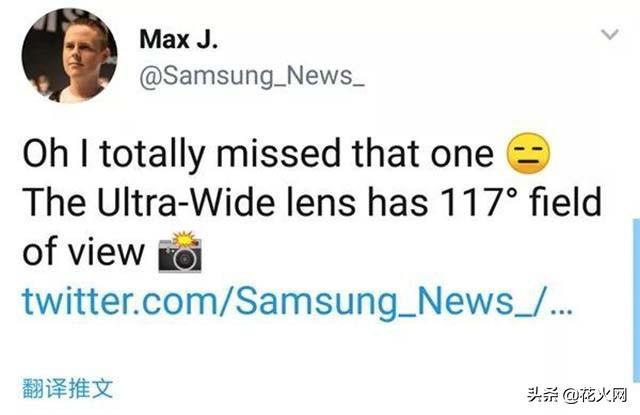This screenshot has height=415, width=640.
Task: Click the expressionless face emoji
Action: click(x=528, y=154)
